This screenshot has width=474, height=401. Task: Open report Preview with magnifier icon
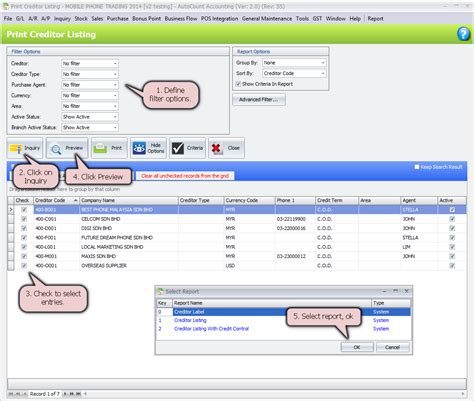pyautogui.click(x=55, y=149)
